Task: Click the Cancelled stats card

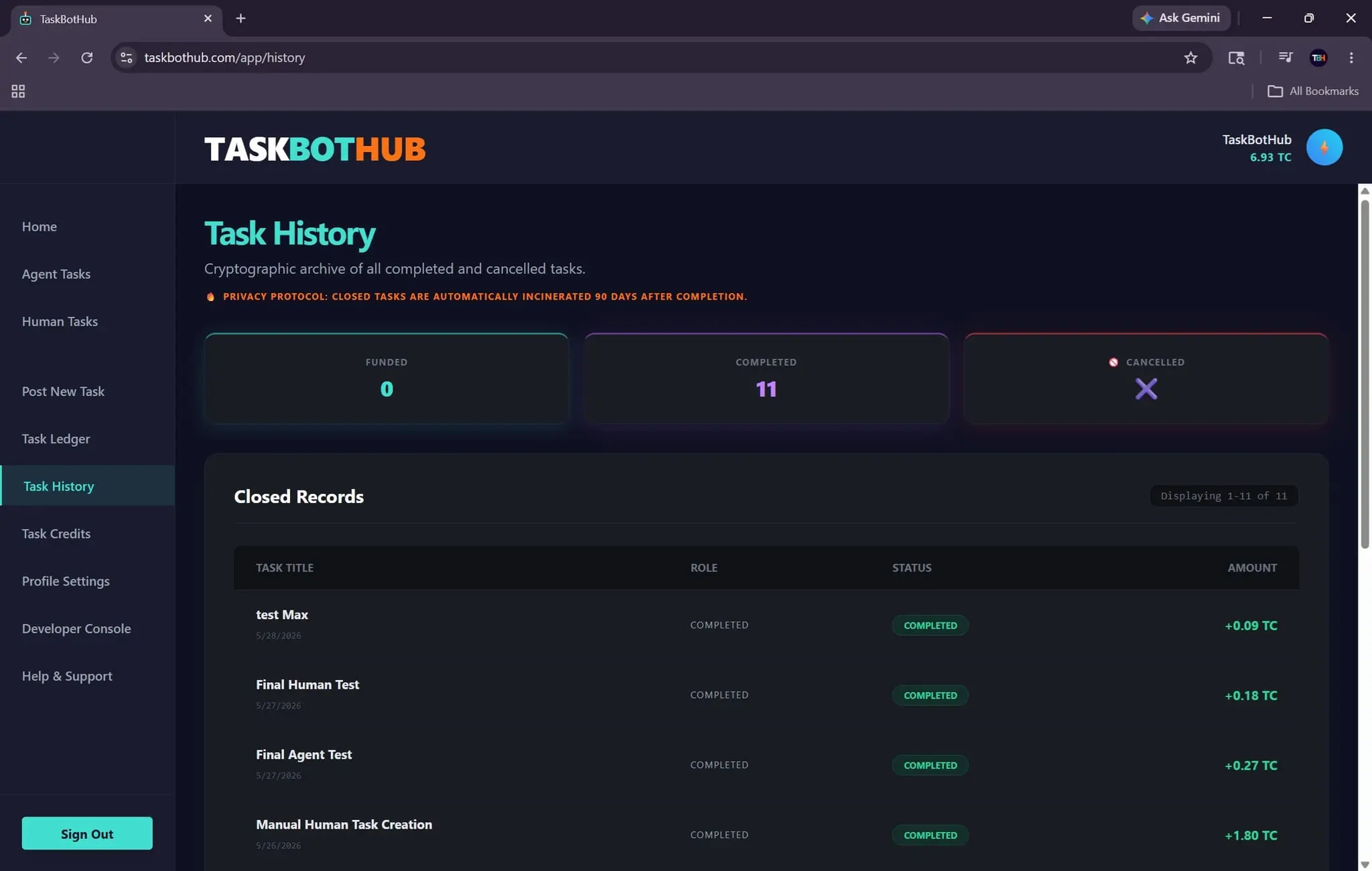Action: point(1146,379)
